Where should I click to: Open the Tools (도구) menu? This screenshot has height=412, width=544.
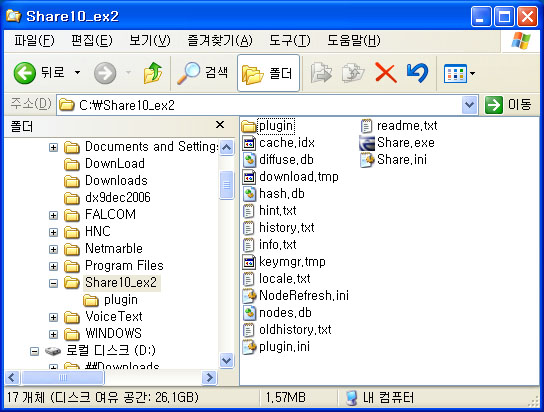[290, 41]
